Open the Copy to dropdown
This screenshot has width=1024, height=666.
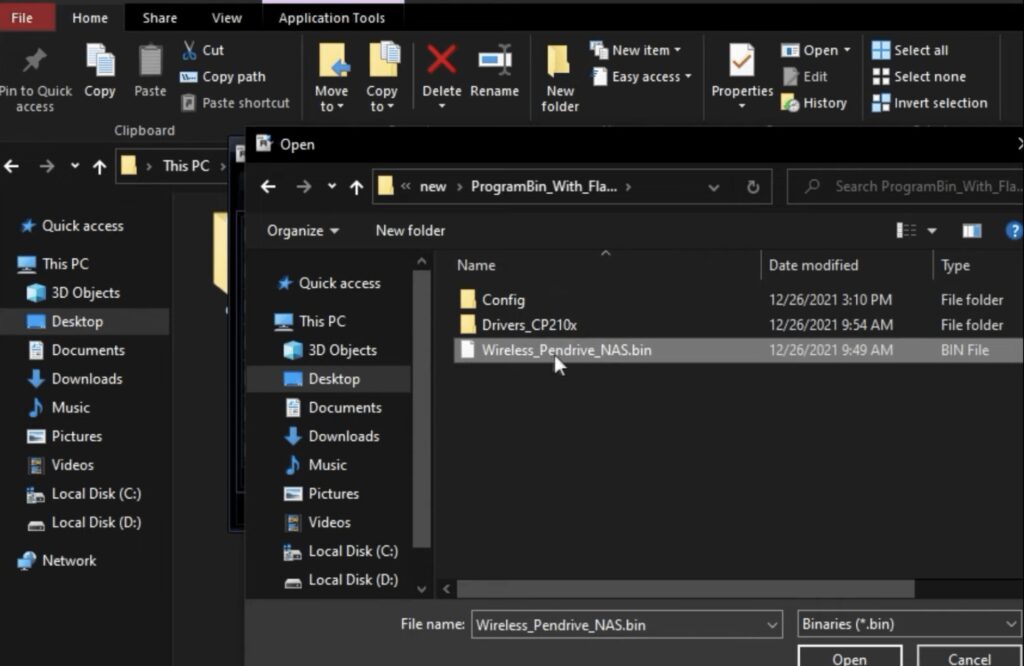click(x=382, y=78)
